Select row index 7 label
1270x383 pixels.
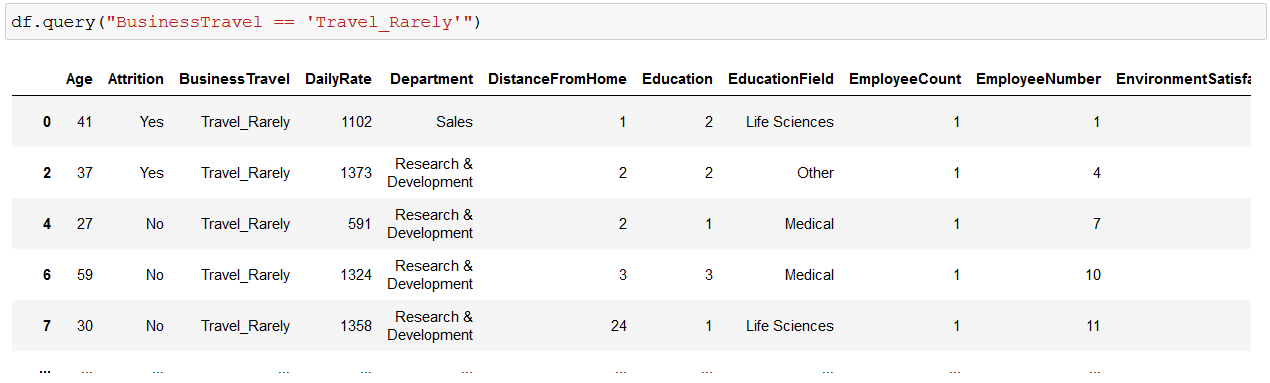point(47,326)
